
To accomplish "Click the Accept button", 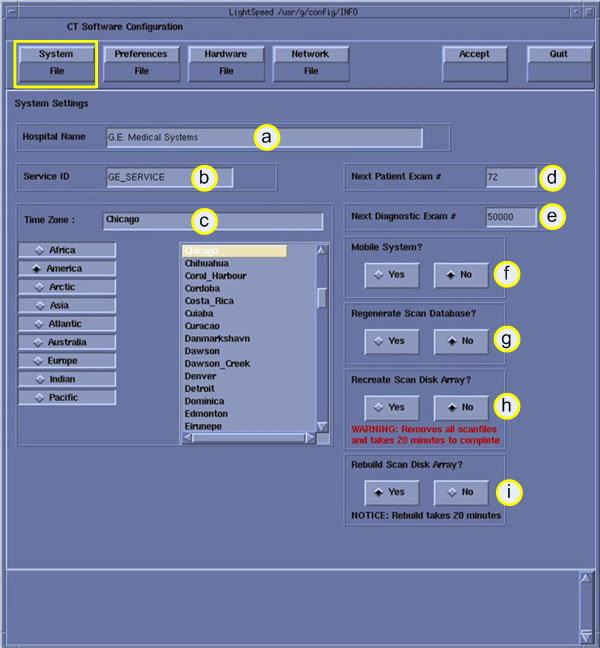I will click(474, 62).
